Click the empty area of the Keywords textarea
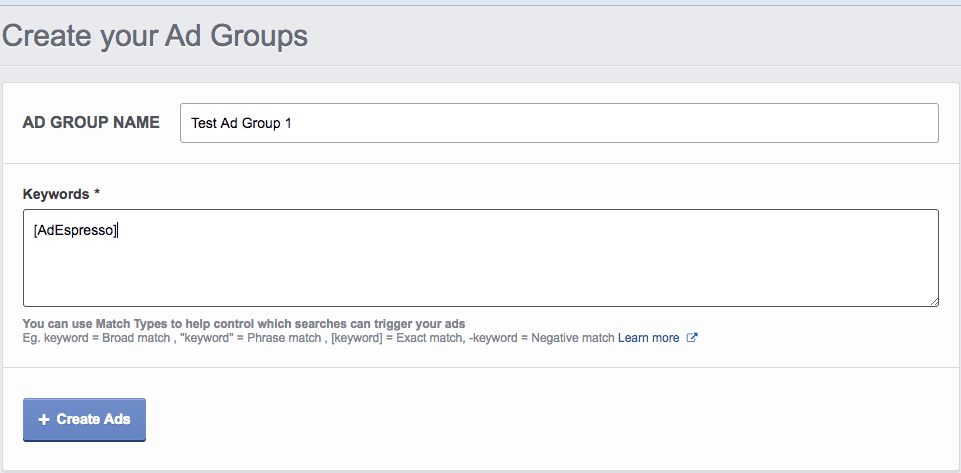The width and height of the screenshot is (961, 473). (480, 270)
